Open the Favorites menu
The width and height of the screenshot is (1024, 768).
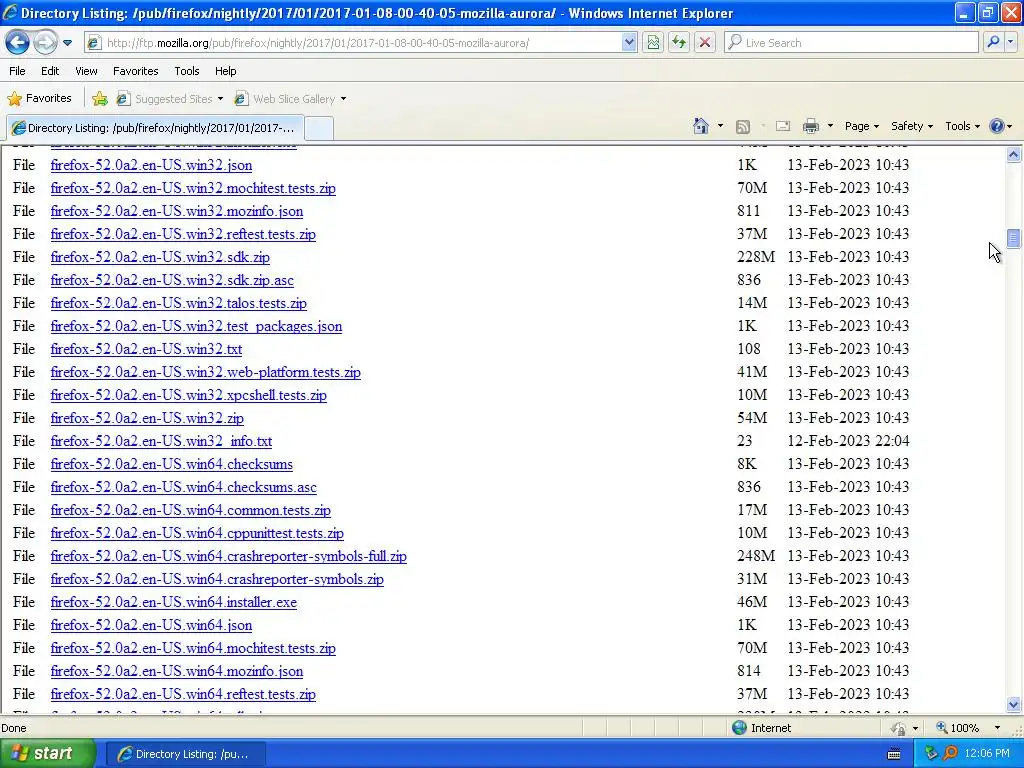coord(136,71)
